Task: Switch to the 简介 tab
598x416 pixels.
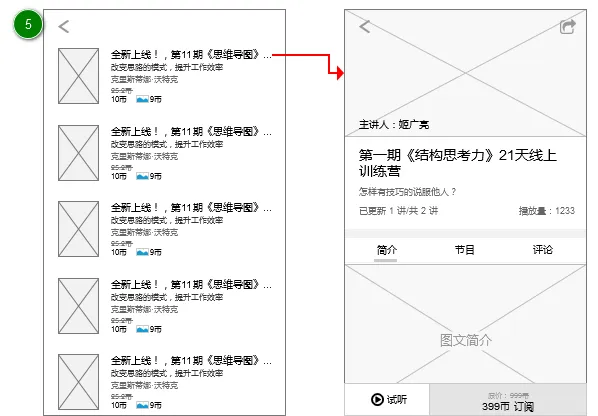Action: tap(386, 250)
